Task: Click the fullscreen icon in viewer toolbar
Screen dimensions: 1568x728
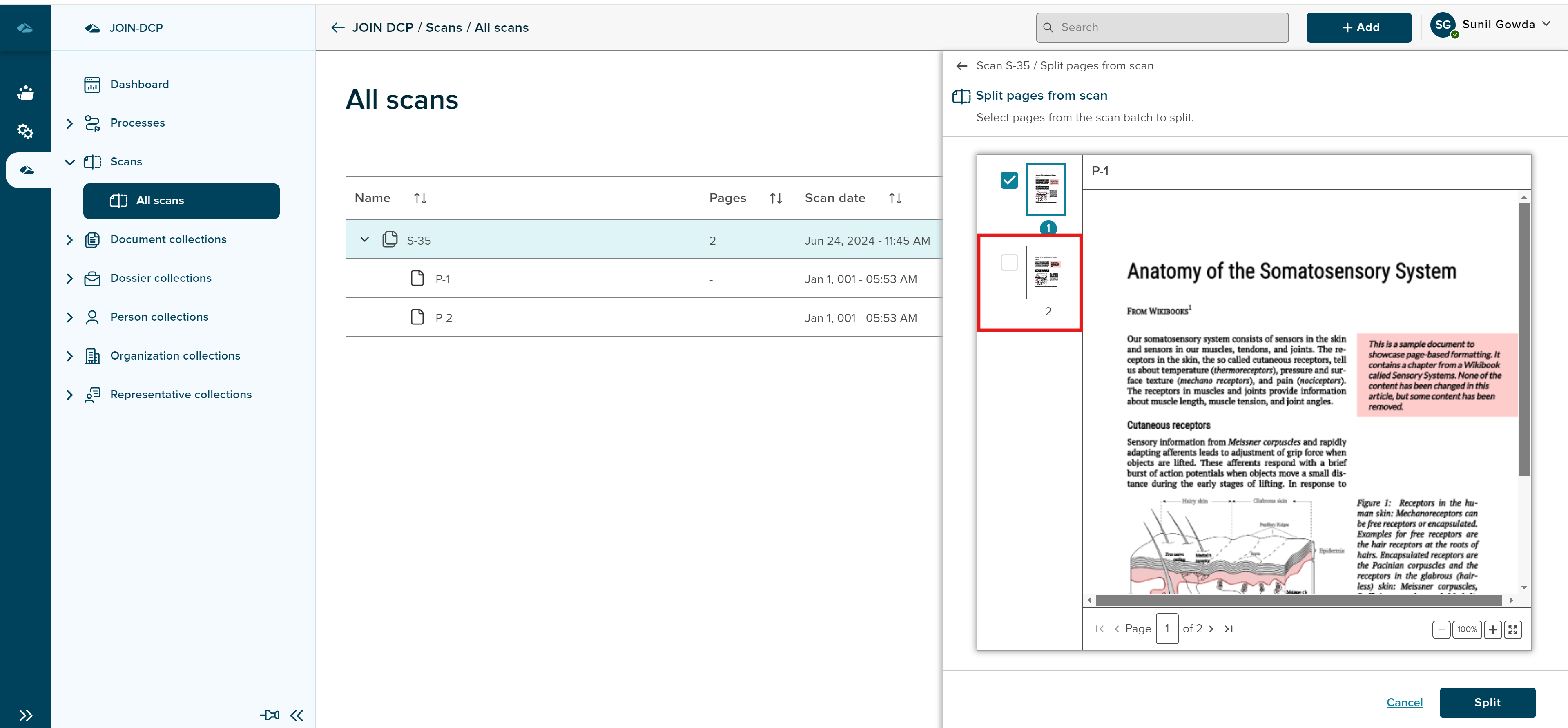Action: [1512, 630]
